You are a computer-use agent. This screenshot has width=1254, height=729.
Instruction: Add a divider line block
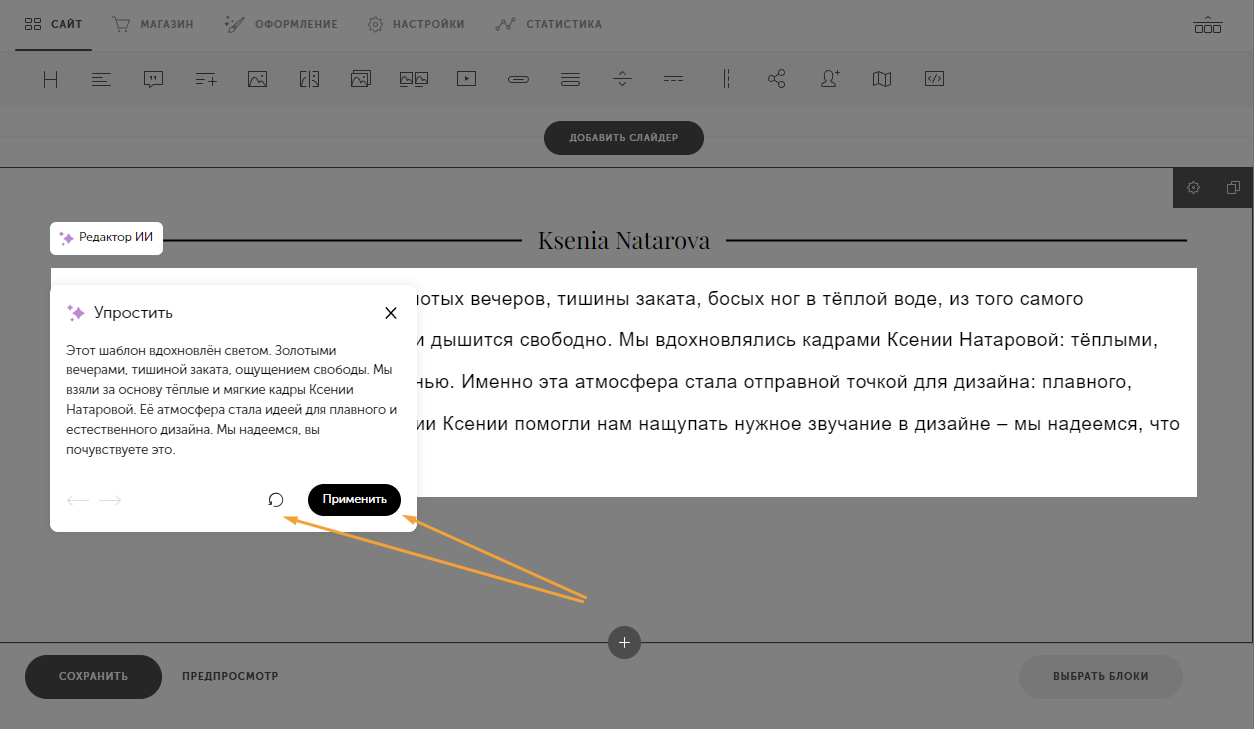click(673, 78)
